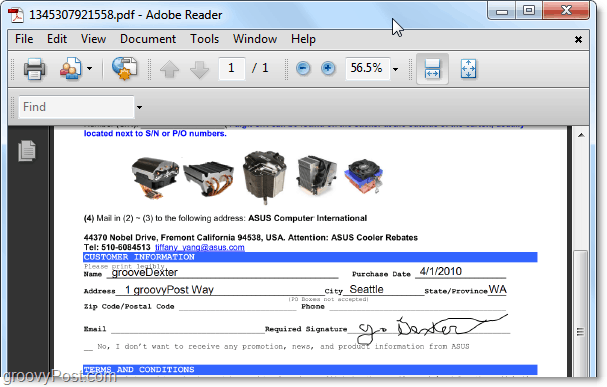The width and height of the screenshot is (607, 387).
Task: Open the Edit menu
Action: (x=57, y=39)
